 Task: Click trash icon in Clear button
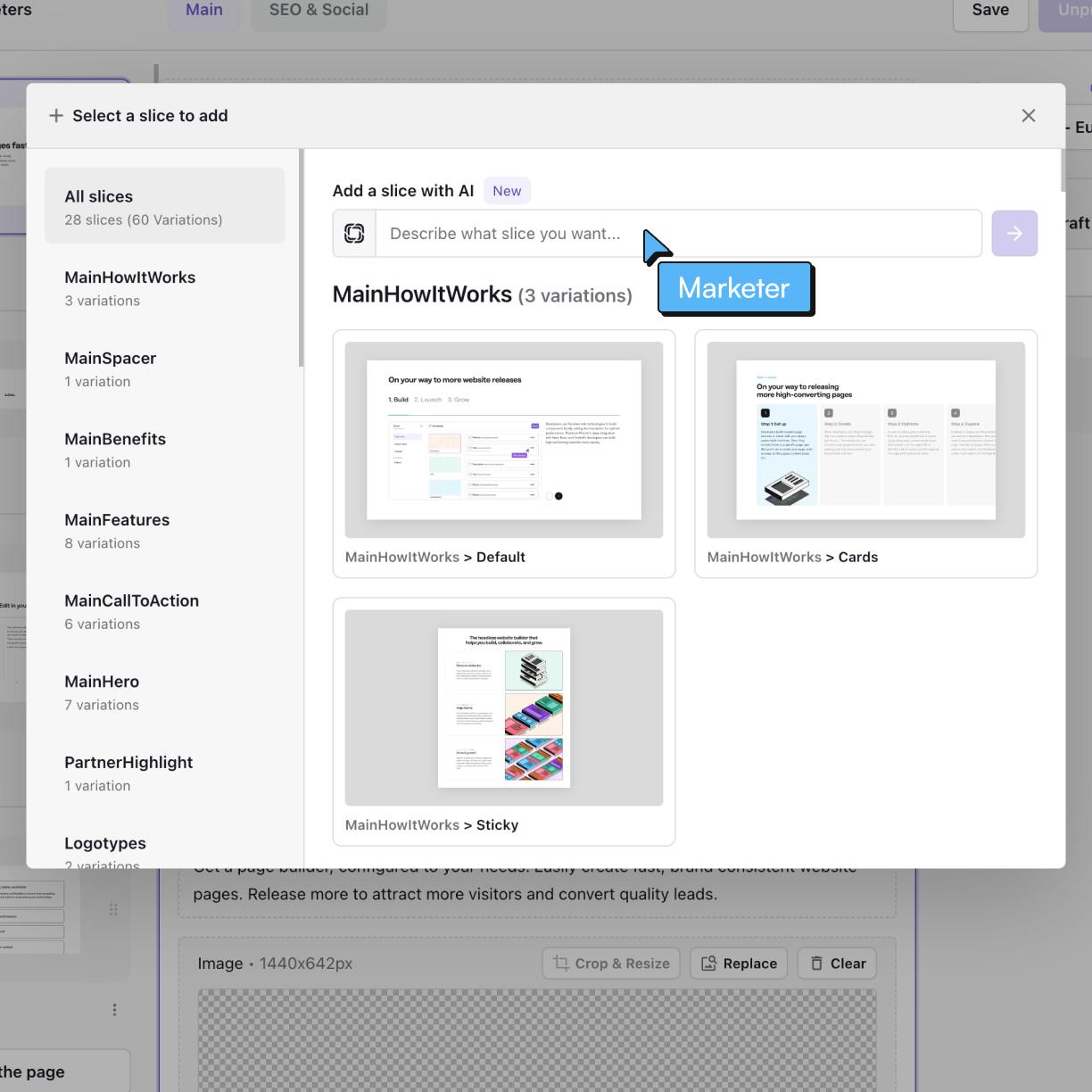tap(816, 964)
